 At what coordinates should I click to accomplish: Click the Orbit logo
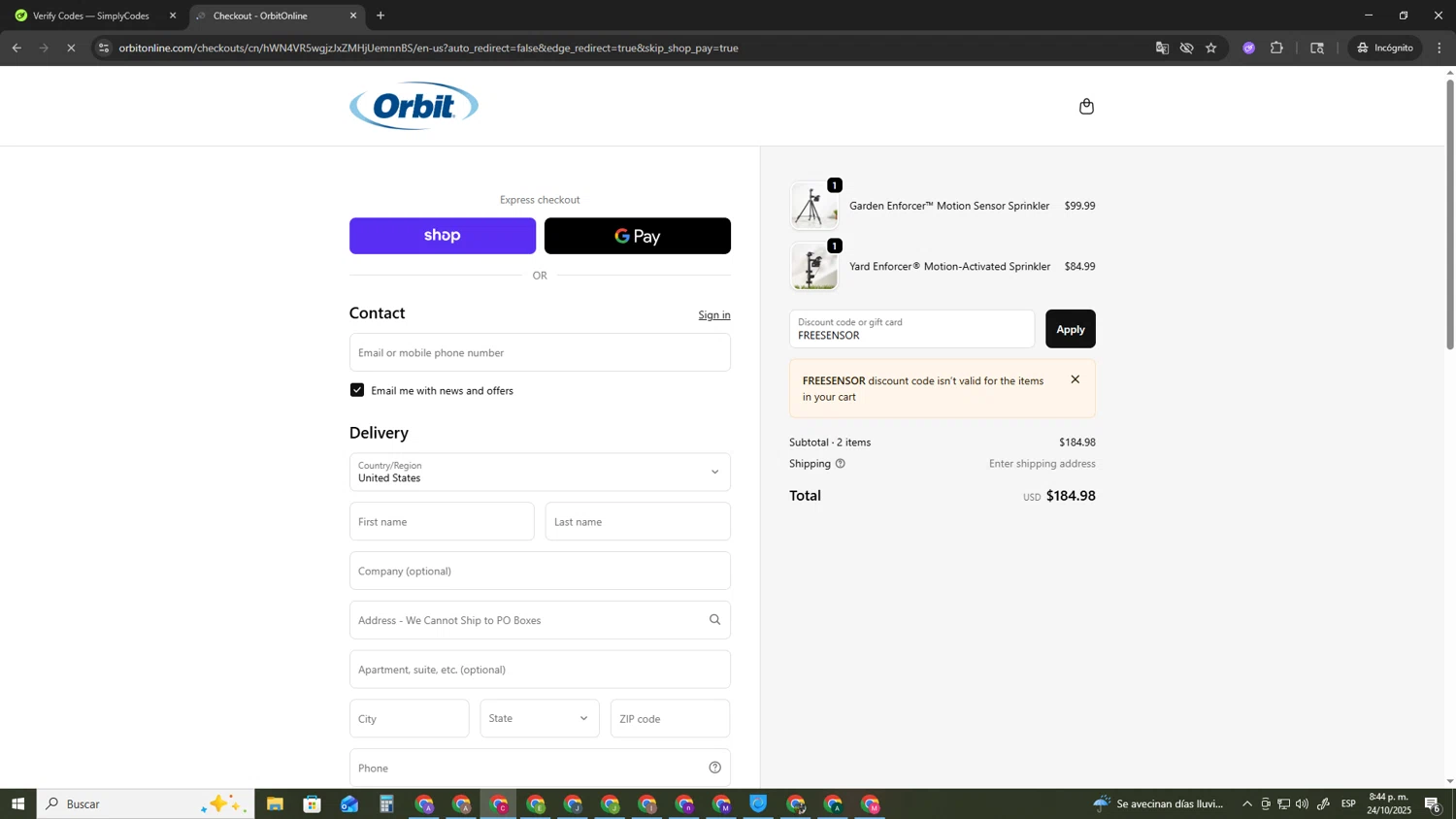(x=414, y=106)
